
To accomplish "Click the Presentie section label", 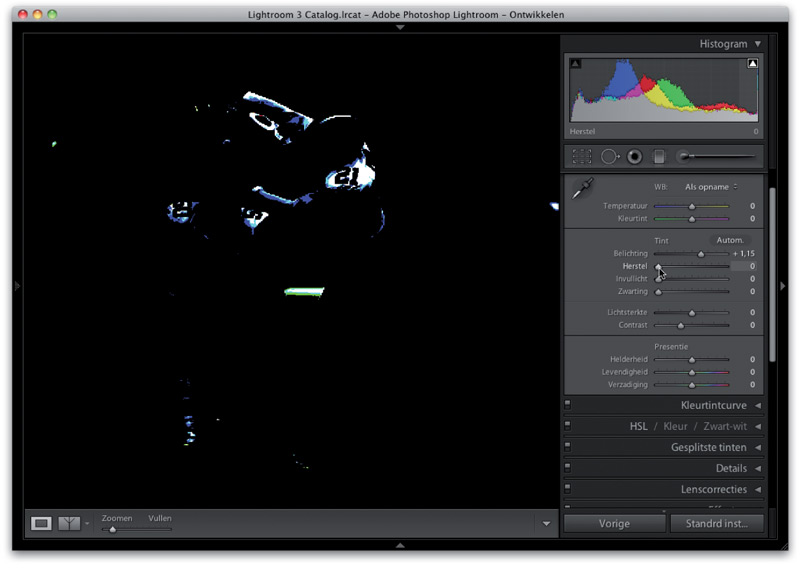I will click(x=671, y=347).
